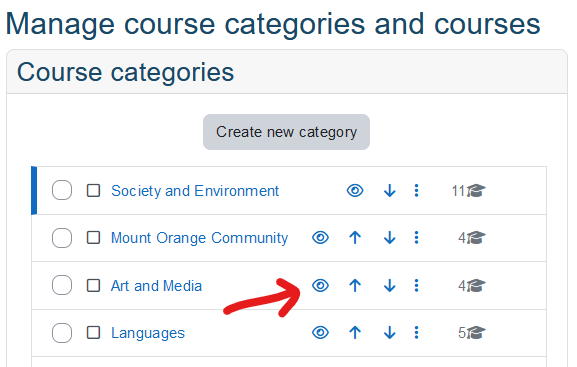Check the Art and Media checkbox
The height and width of the screenshot is (367, 577).
93,285
